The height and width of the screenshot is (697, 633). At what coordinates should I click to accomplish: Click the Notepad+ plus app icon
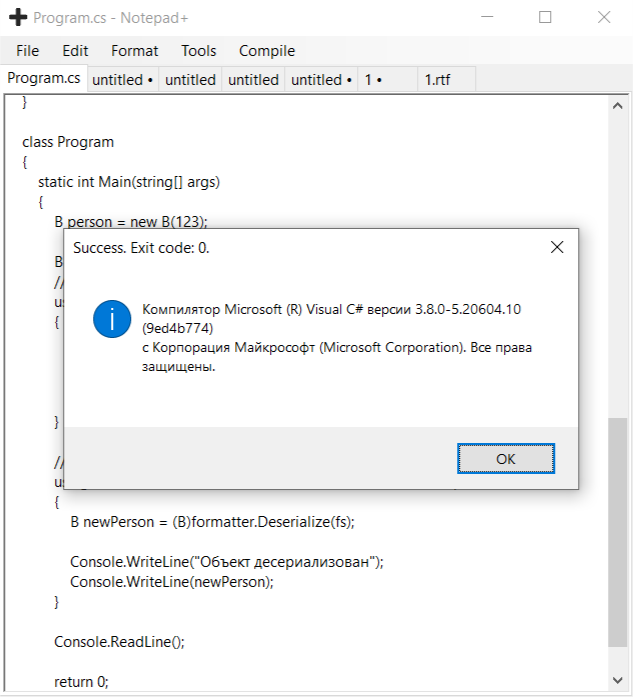(17, 18)
